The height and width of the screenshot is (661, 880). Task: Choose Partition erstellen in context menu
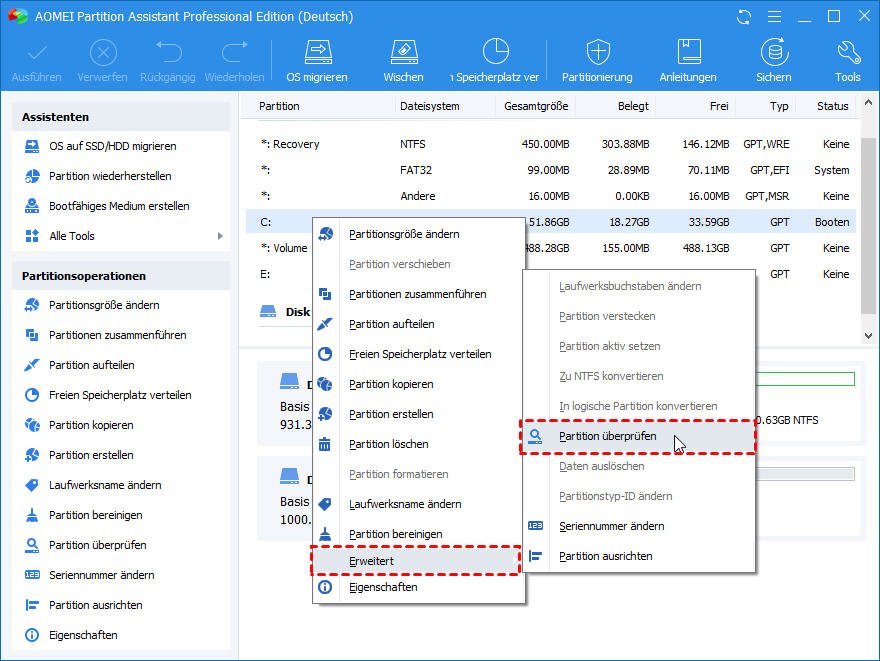[418, 414]
